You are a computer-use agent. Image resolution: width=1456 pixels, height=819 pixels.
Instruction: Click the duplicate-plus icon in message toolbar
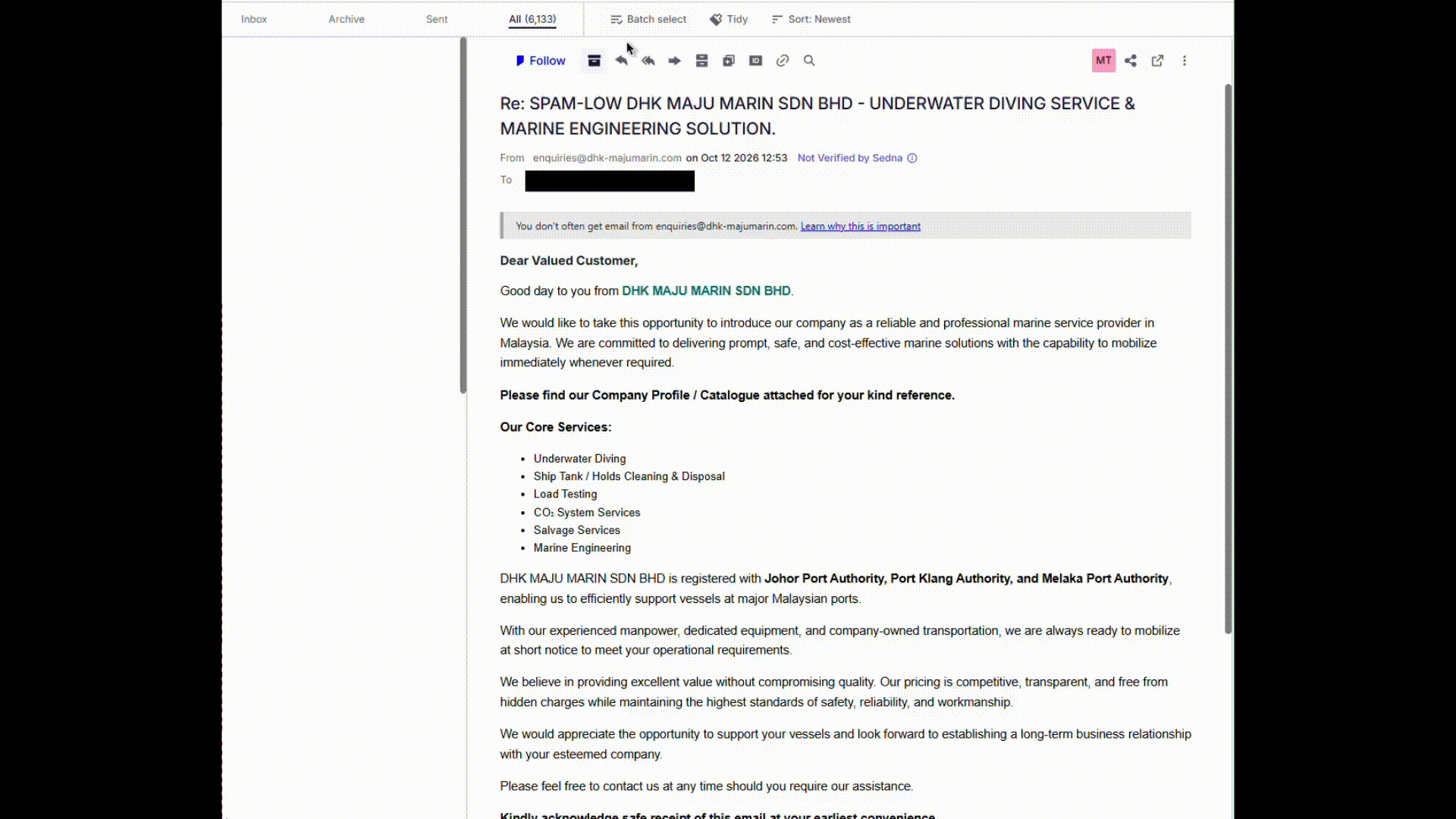(x=729, y=61)
